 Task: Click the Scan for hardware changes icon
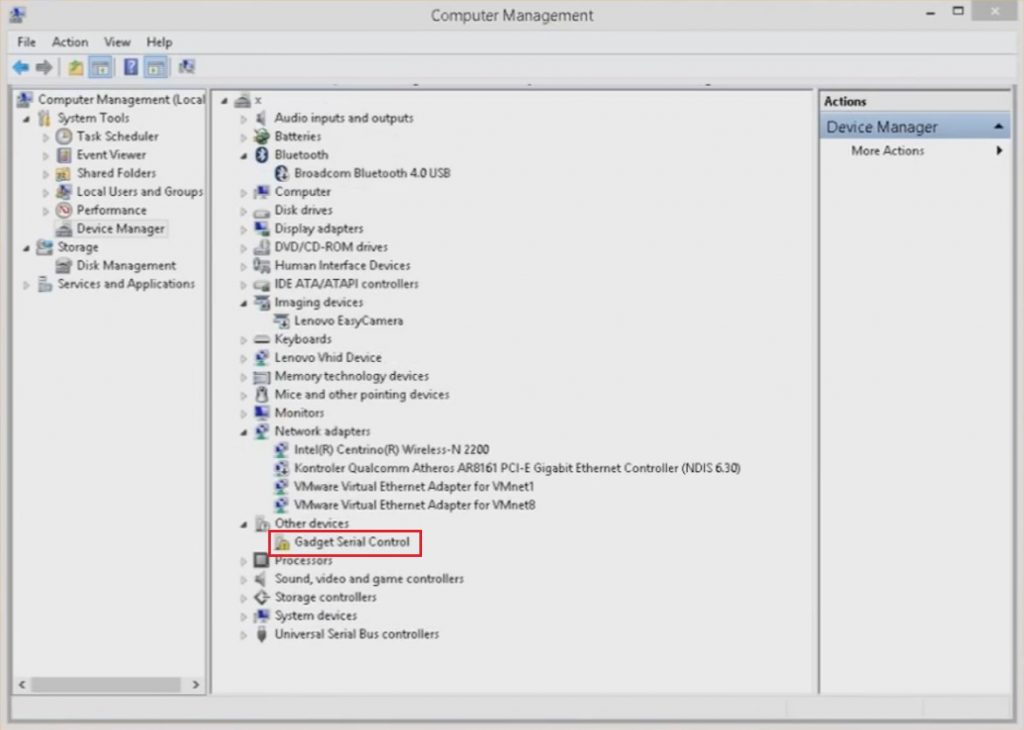186,67
